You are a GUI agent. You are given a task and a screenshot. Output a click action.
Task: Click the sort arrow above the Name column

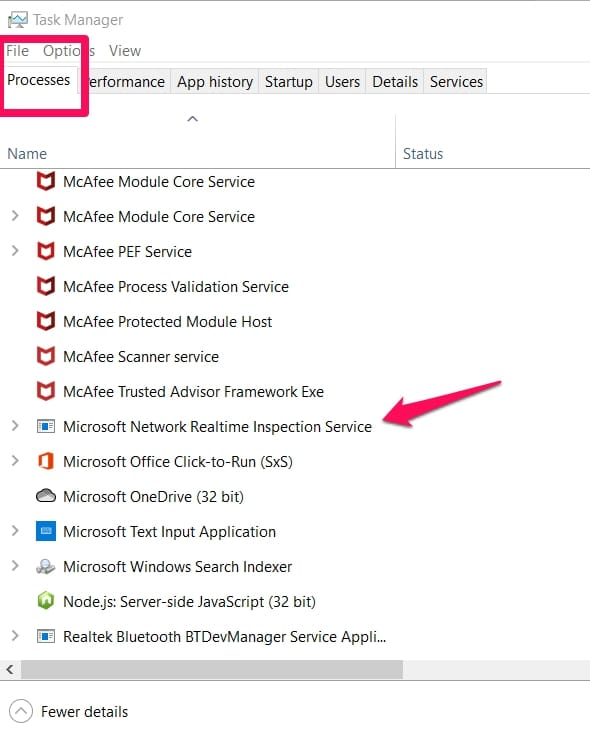click(192, 119)
